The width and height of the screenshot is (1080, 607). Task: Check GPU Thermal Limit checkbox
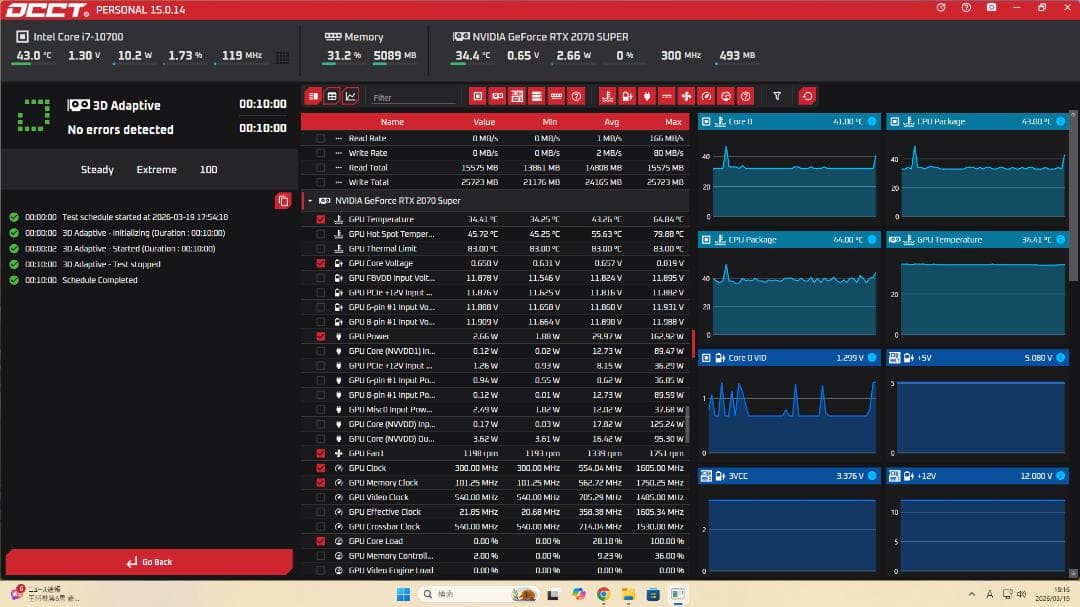(x=320, y=248)
